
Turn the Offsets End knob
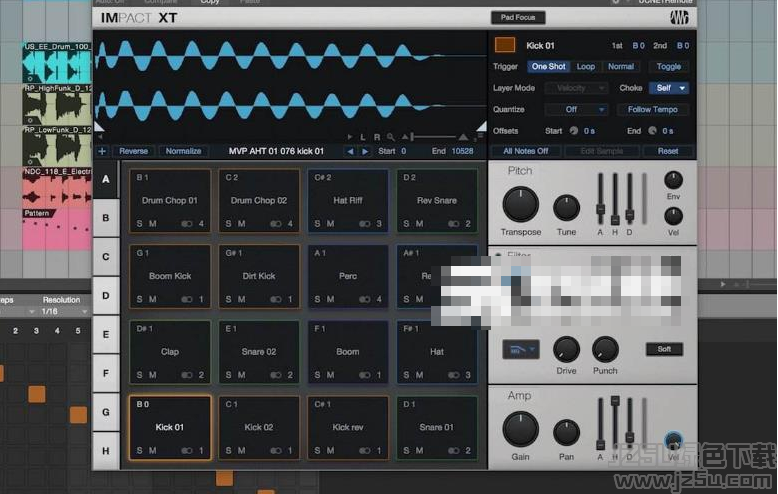[x=652, y=130]
